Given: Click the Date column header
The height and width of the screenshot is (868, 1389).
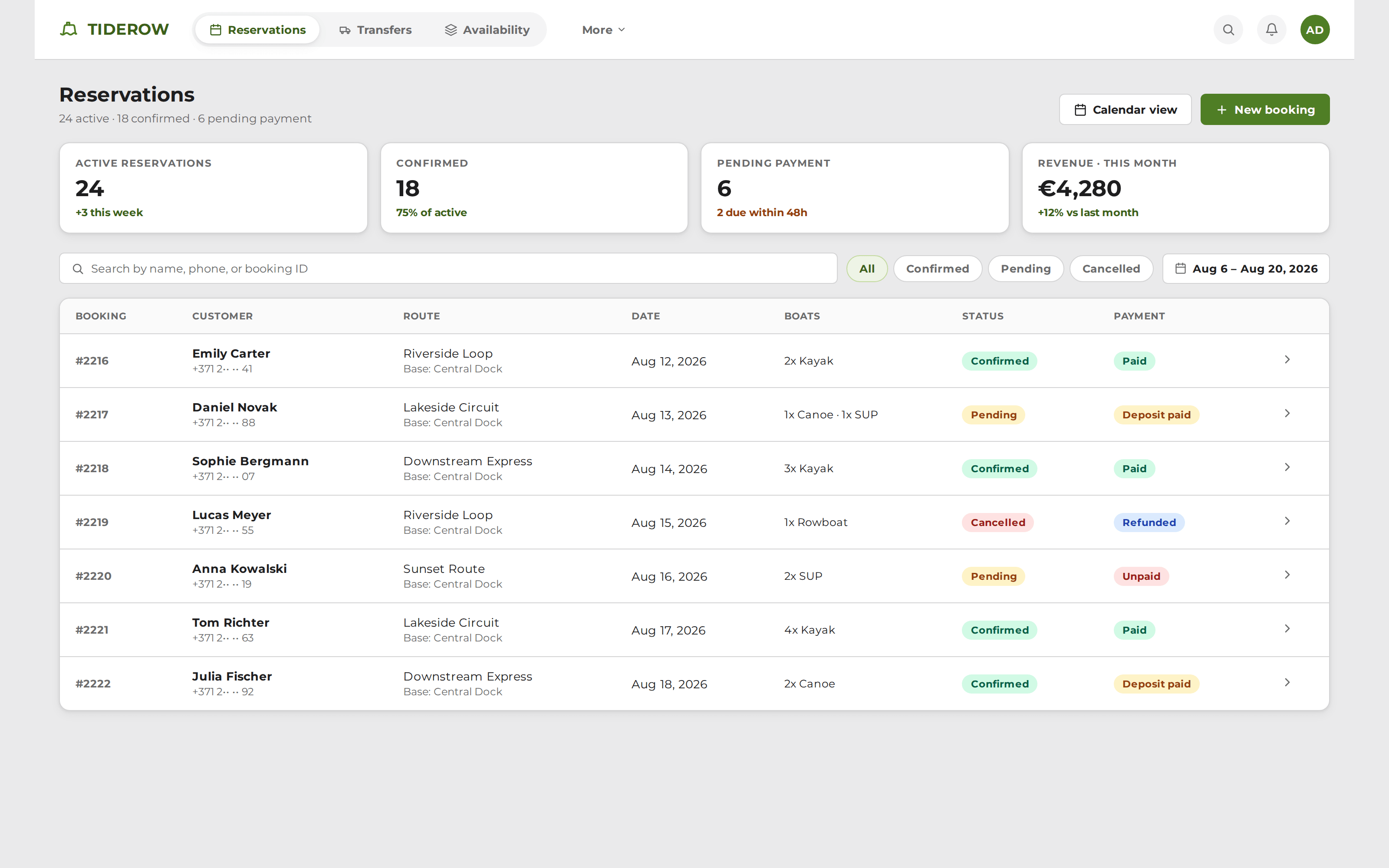Looking at the screenshot, I should [x=645, y=316].
